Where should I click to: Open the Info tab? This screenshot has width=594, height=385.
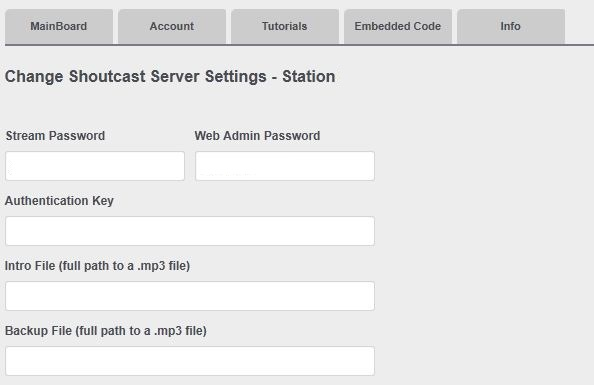point(511,27)
